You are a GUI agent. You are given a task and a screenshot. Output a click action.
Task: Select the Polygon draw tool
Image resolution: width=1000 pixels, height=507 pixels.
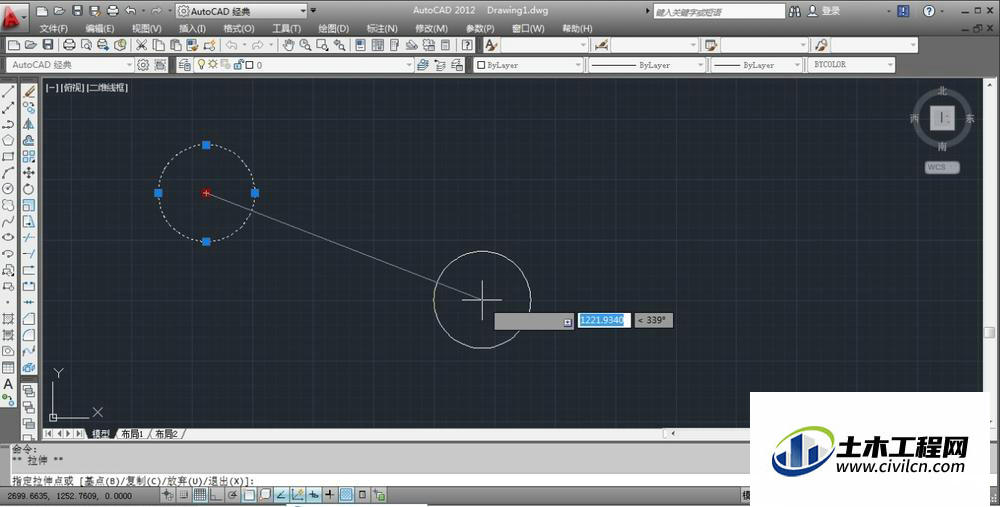coord(8,140)
